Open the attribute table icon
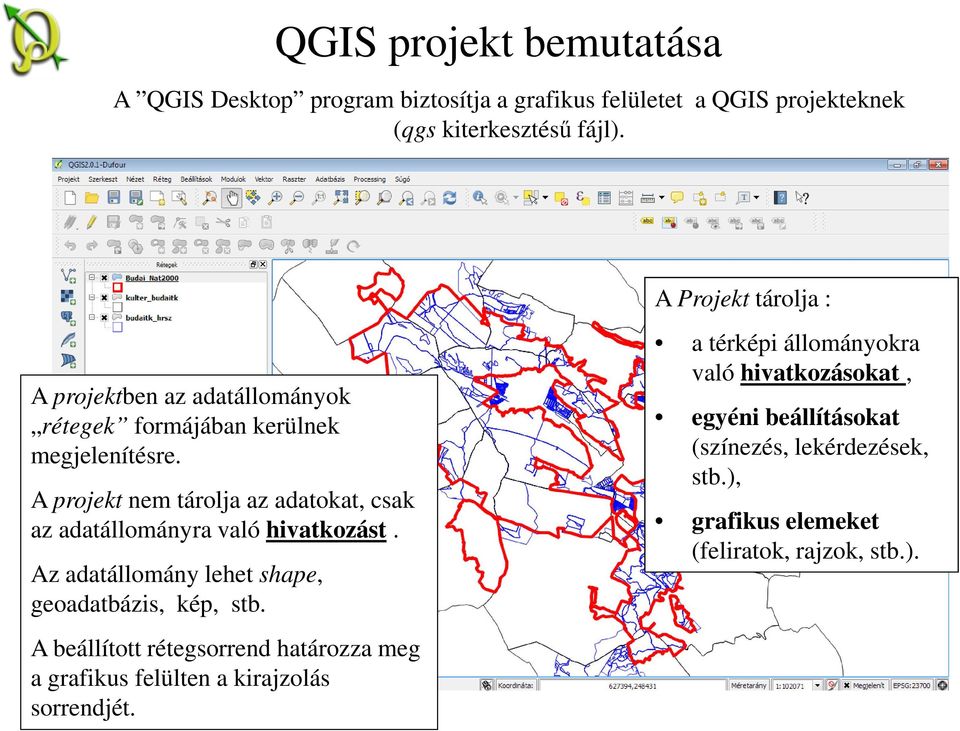This screenshot has width=960, height=731. 604,198
